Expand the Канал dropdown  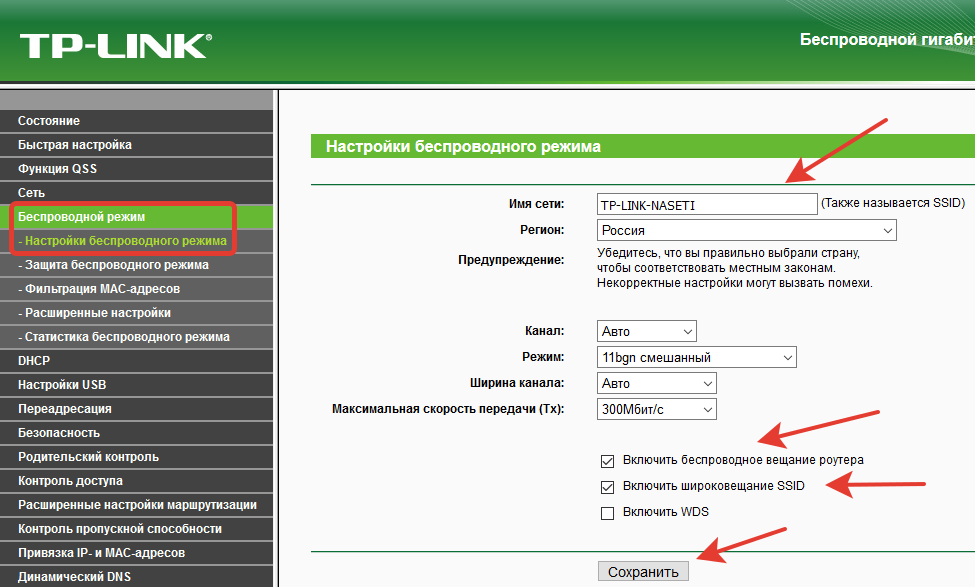(x=647, y=331)
